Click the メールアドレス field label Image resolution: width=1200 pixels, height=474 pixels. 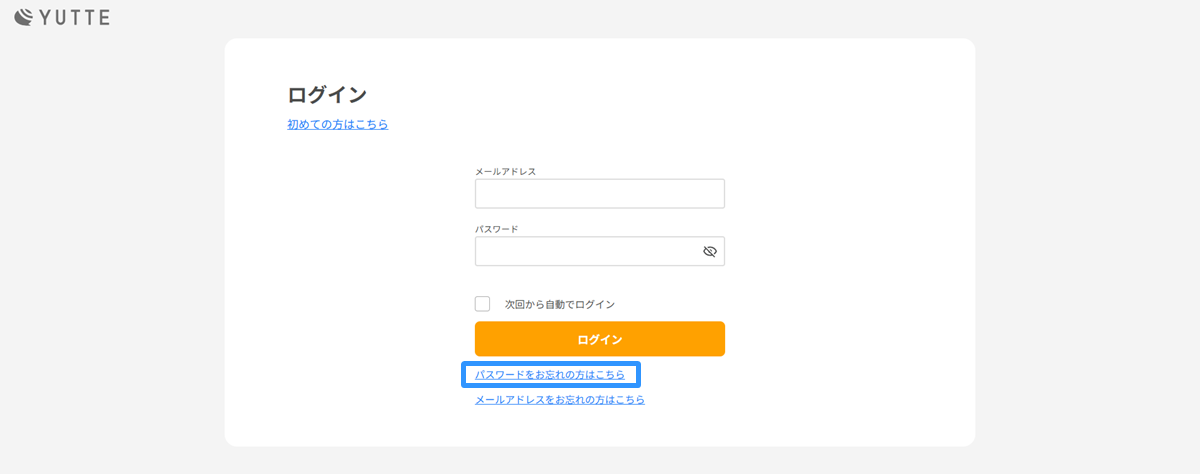[506, 171]
